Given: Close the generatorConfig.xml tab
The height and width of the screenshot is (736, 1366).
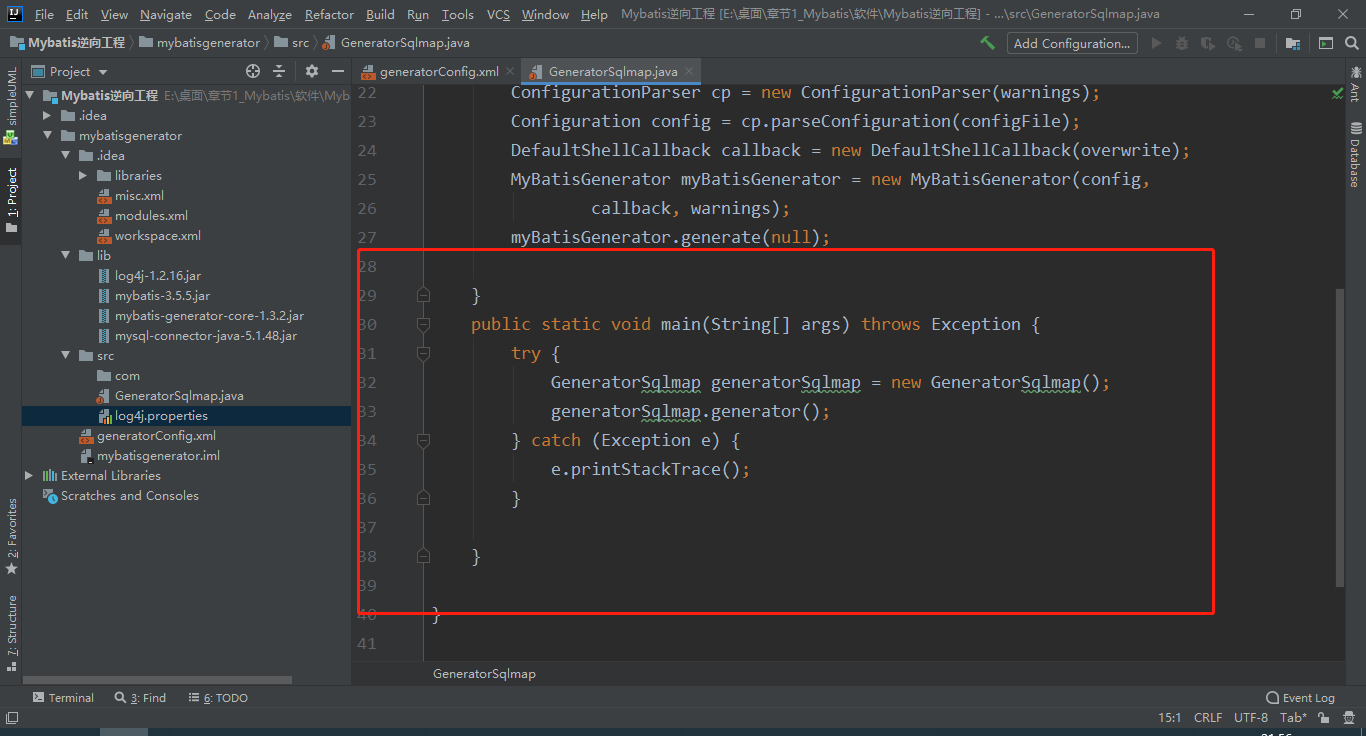Looking at the screenshot, I should tap(510, 71).
